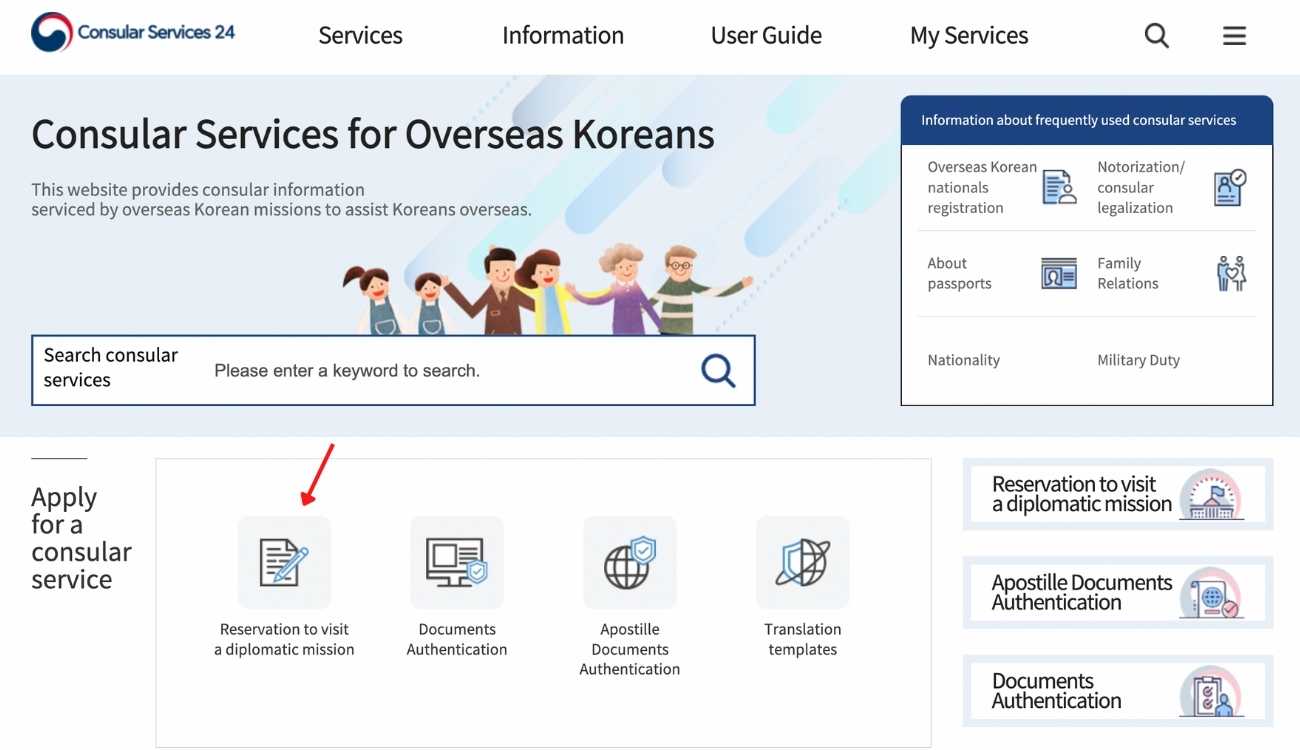
Task: Select the Apostille Documents Authentication label under Apply
Action: [630, 649]
